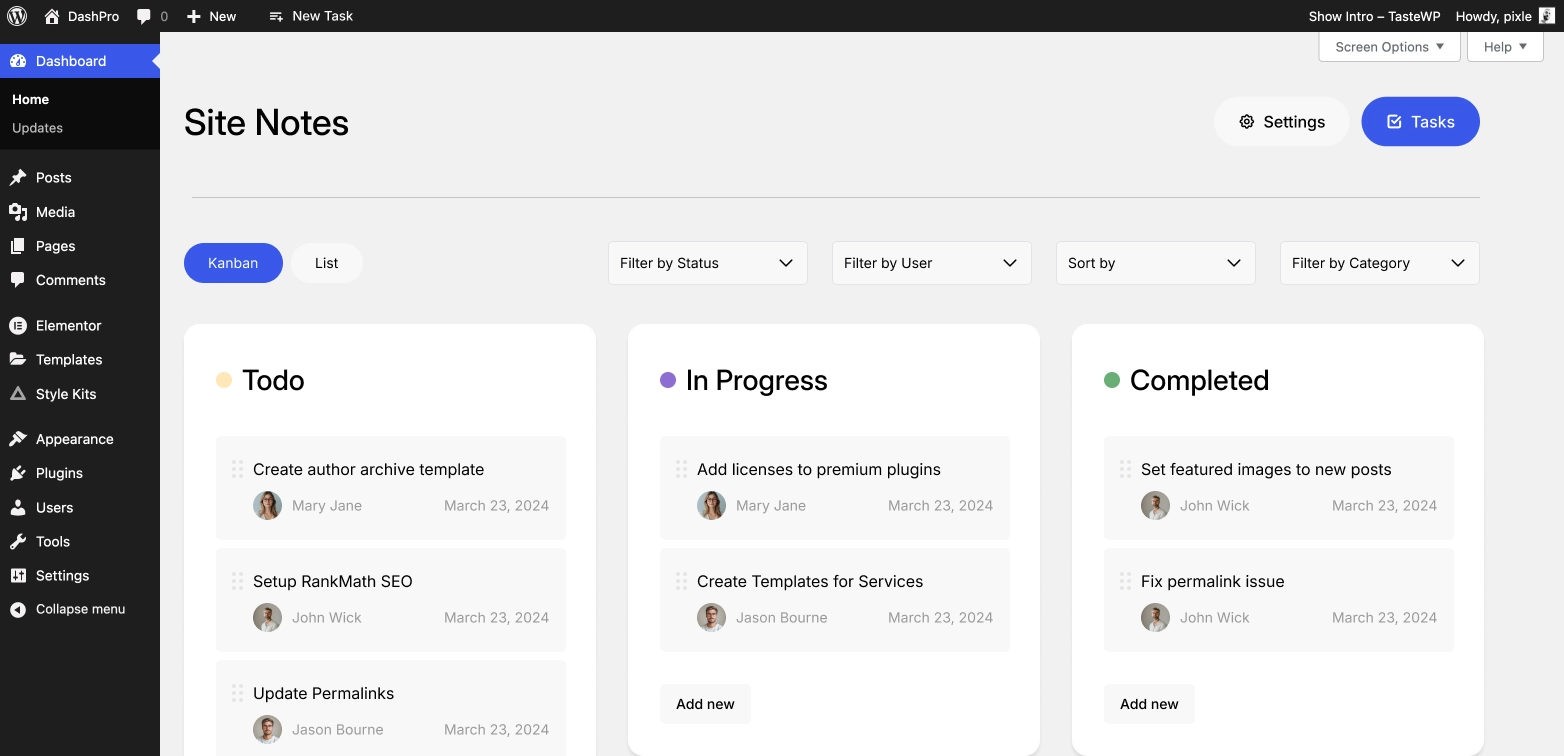1564x756 pixels.
Task: Click the Collapse menu arrow icon
Action: coord(18,610)
